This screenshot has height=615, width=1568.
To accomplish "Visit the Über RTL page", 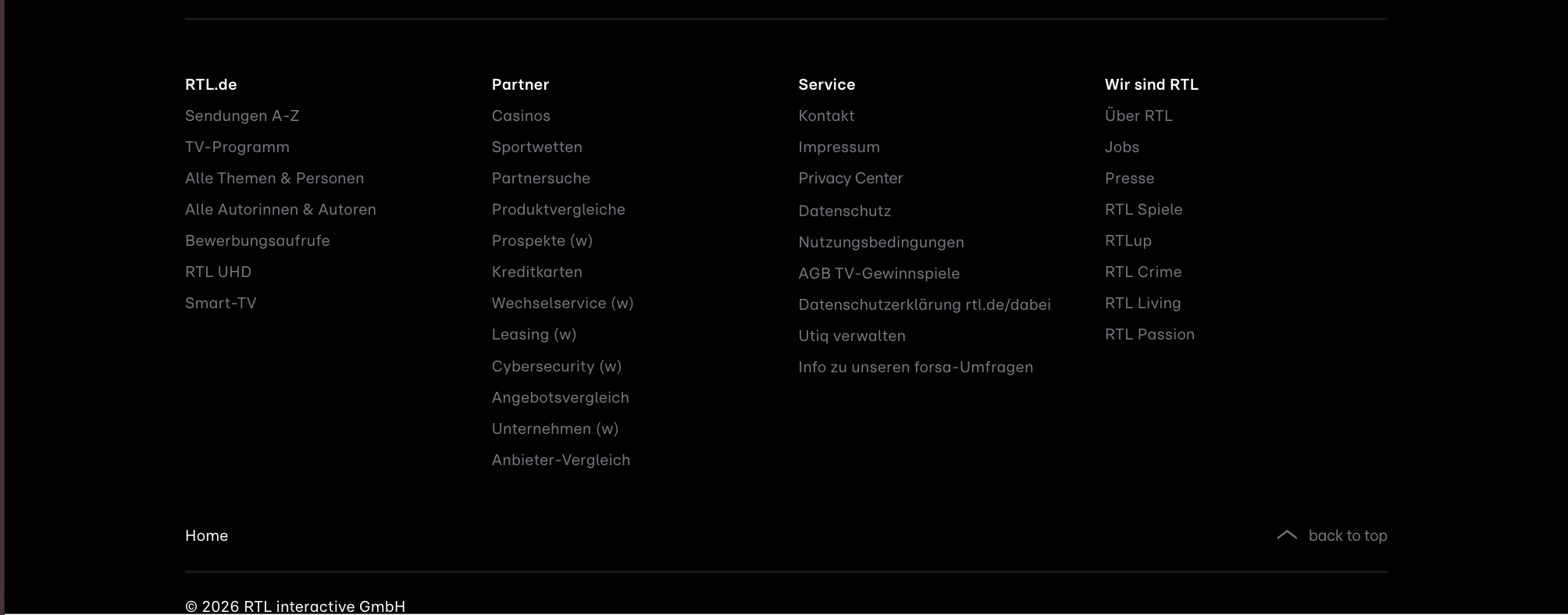I will coord(1139,116).
